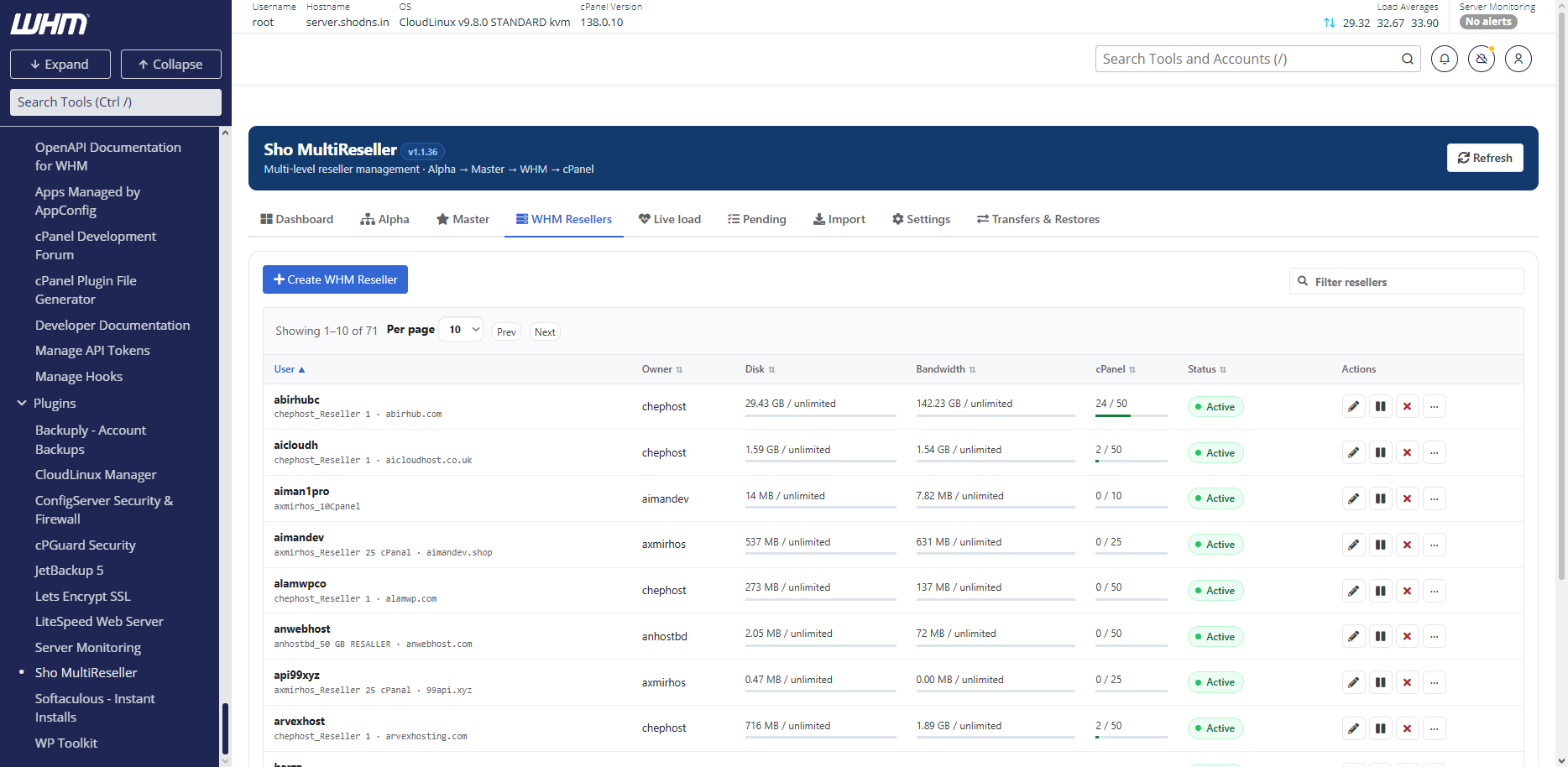Focus the Filter resellers field

coord(1407,281)
